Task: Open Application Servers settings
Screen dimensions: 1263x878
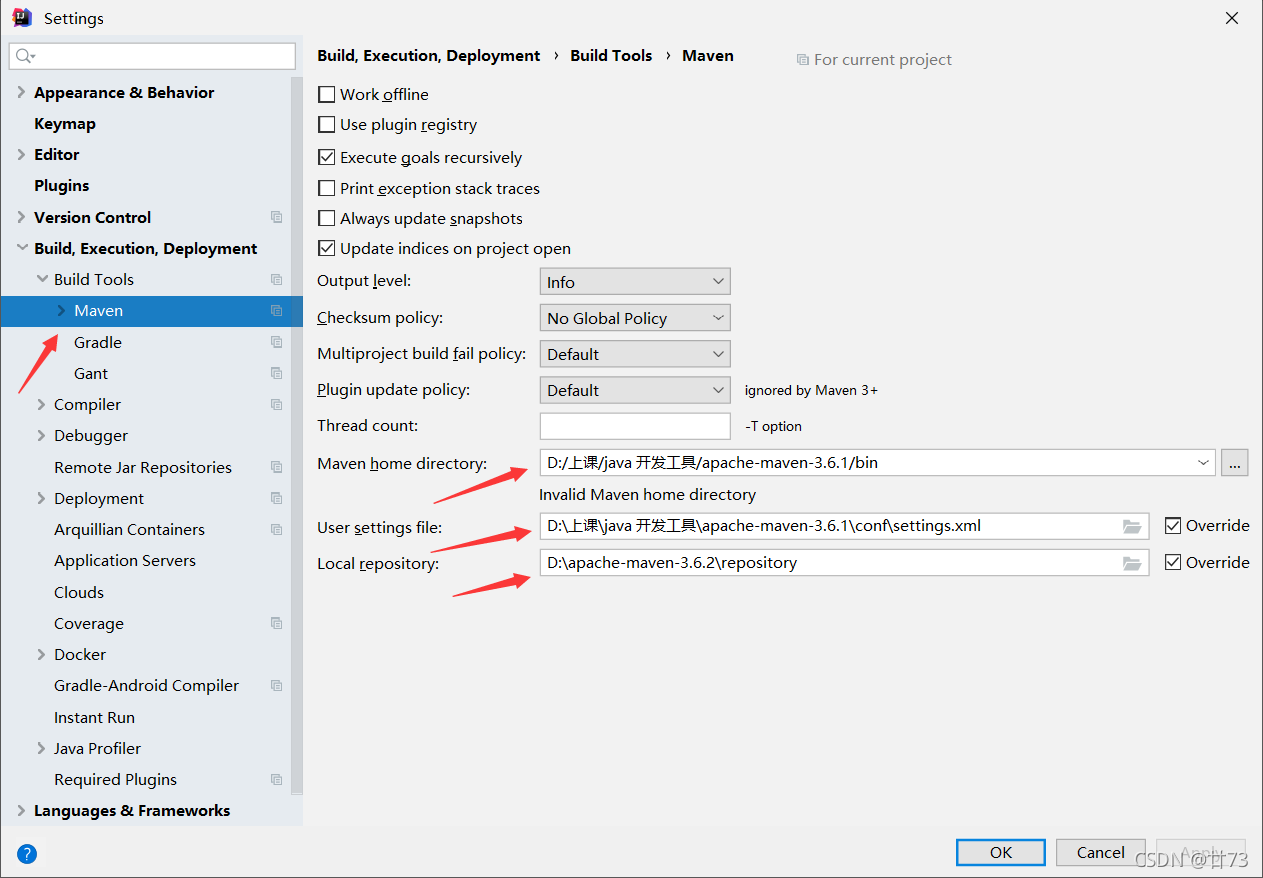Action: (x=125, y=561)
